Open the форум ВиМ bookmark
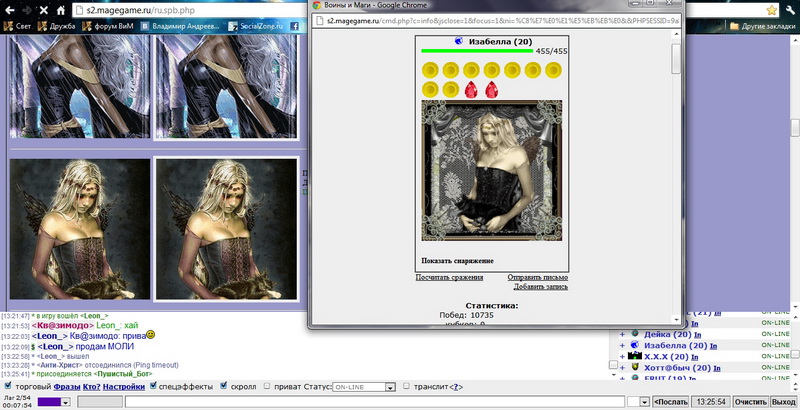Image resolution: width=800 pixels, height=410 pixels. [x=108, y=26]
